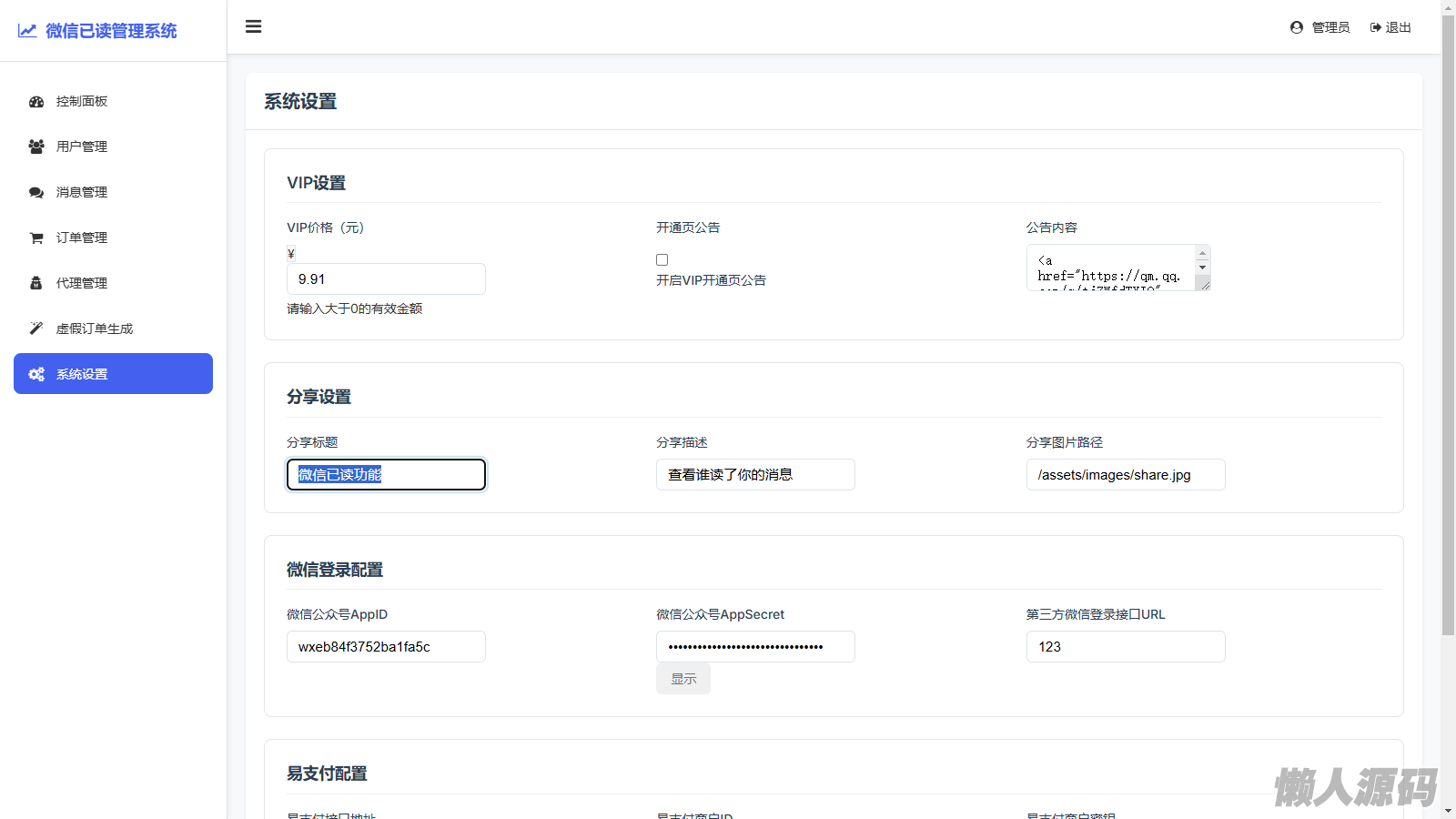Enable the 开启VIP开通页公告 checkbox

coord(662,260)
